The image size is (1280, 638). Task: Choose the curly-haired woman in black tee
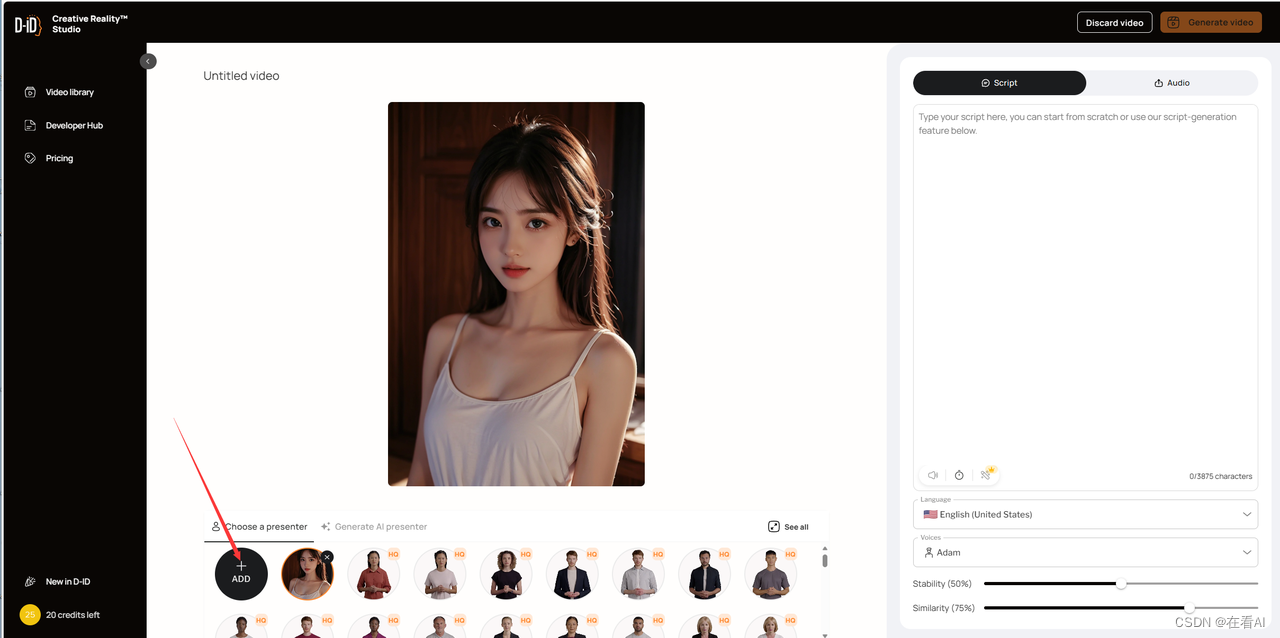click(x=505, y=574)
